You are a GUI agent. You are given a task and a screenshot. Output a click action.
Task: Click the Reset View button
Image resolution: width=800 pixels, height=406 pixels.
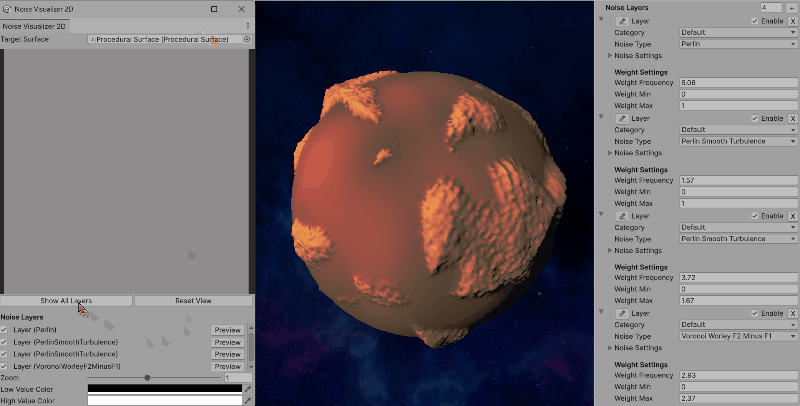tap(193, 301)
